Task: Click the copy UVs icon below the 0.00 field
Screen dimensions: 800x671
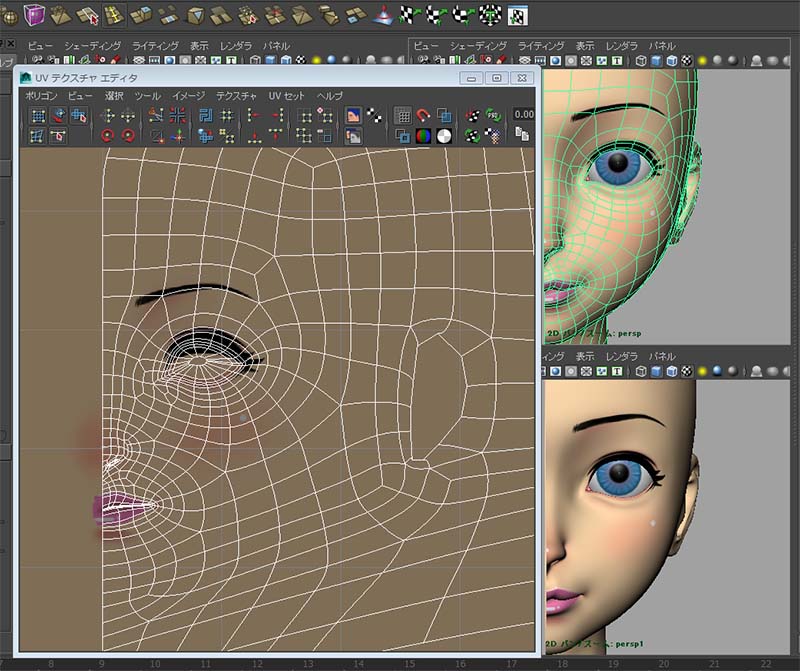Action: click(x=521, y=135)
